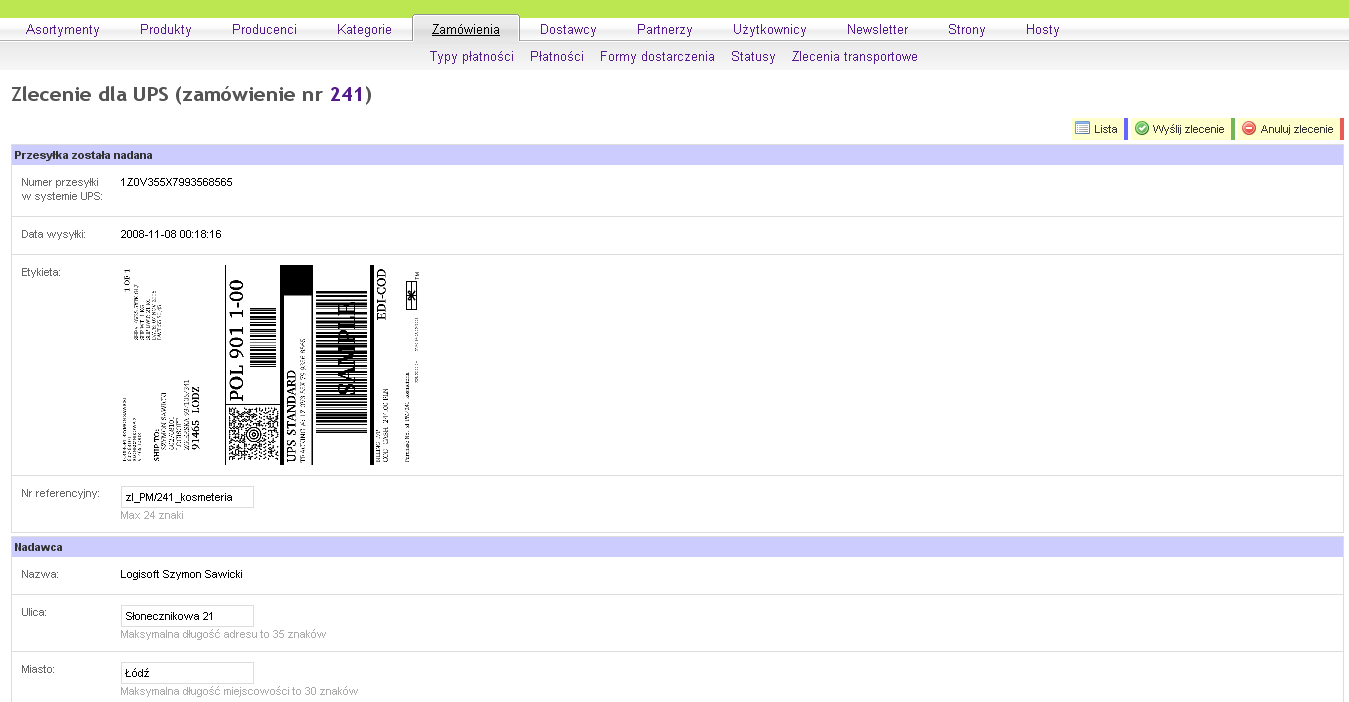Click the Miasto city input field

click(187, 673)
